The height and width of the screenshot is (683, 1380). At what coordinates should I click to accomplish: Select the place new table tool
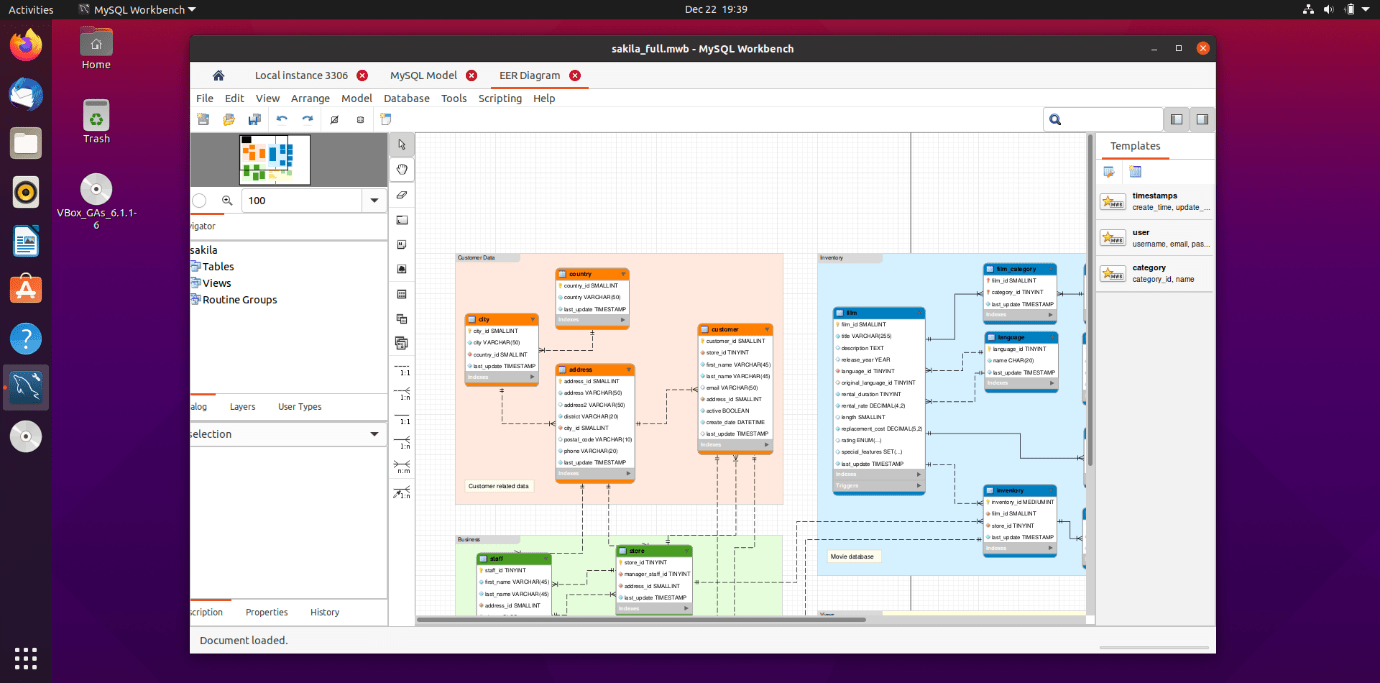click(402, 293)
